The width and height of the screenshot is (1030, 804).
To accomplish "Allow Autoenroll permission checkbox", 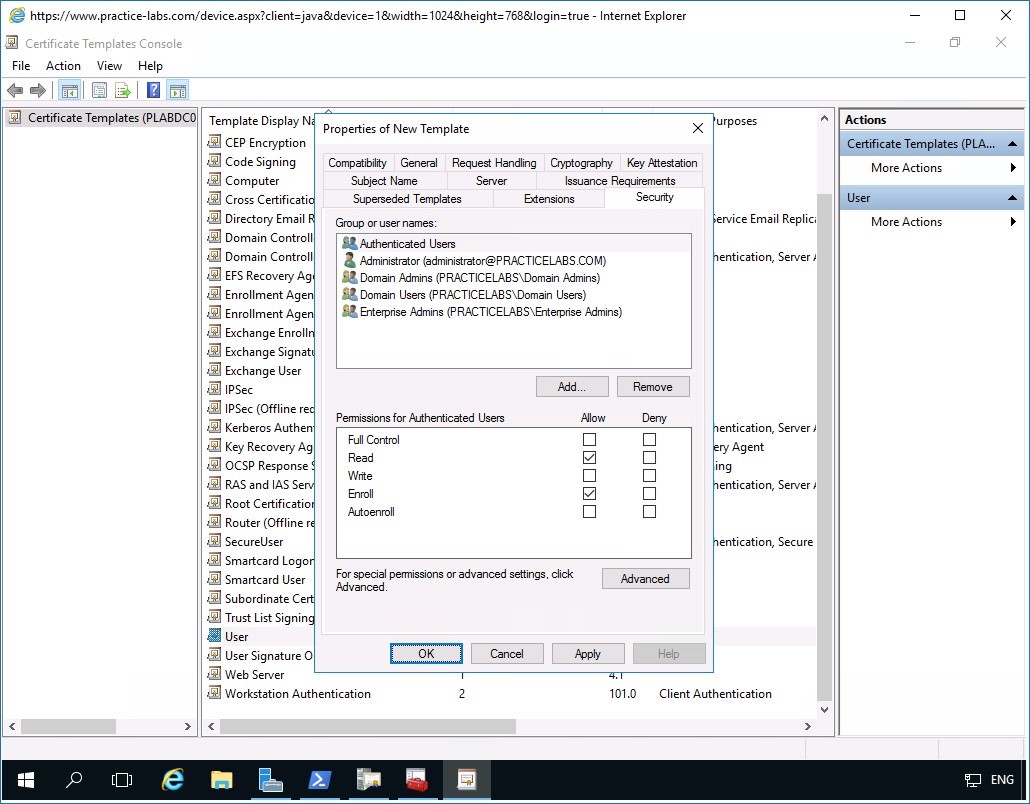I will [x=589, y=512].
